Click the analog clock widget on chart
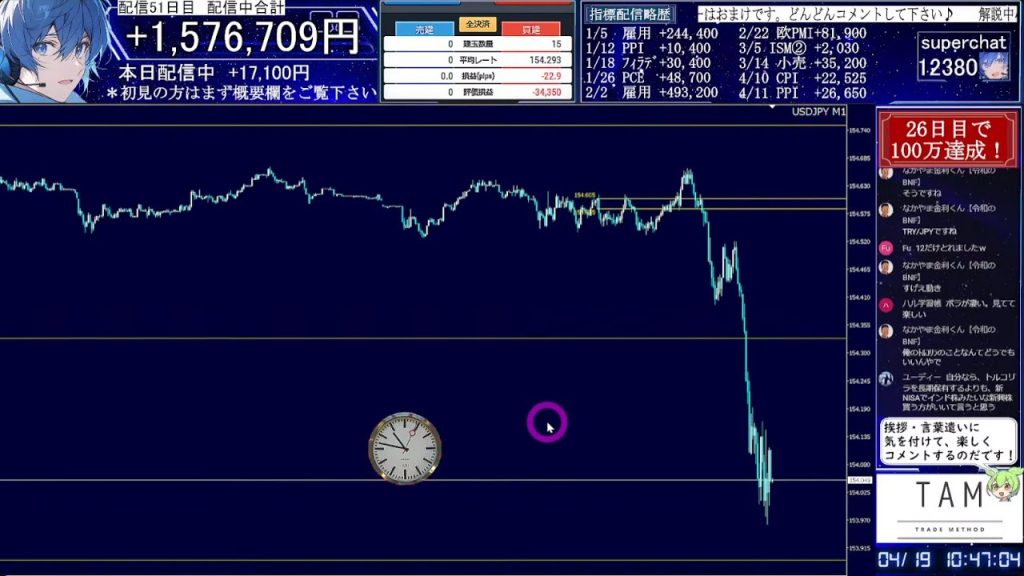Image resolution: width=1024 pixels, height=576 pixels. tap(405, 449)
